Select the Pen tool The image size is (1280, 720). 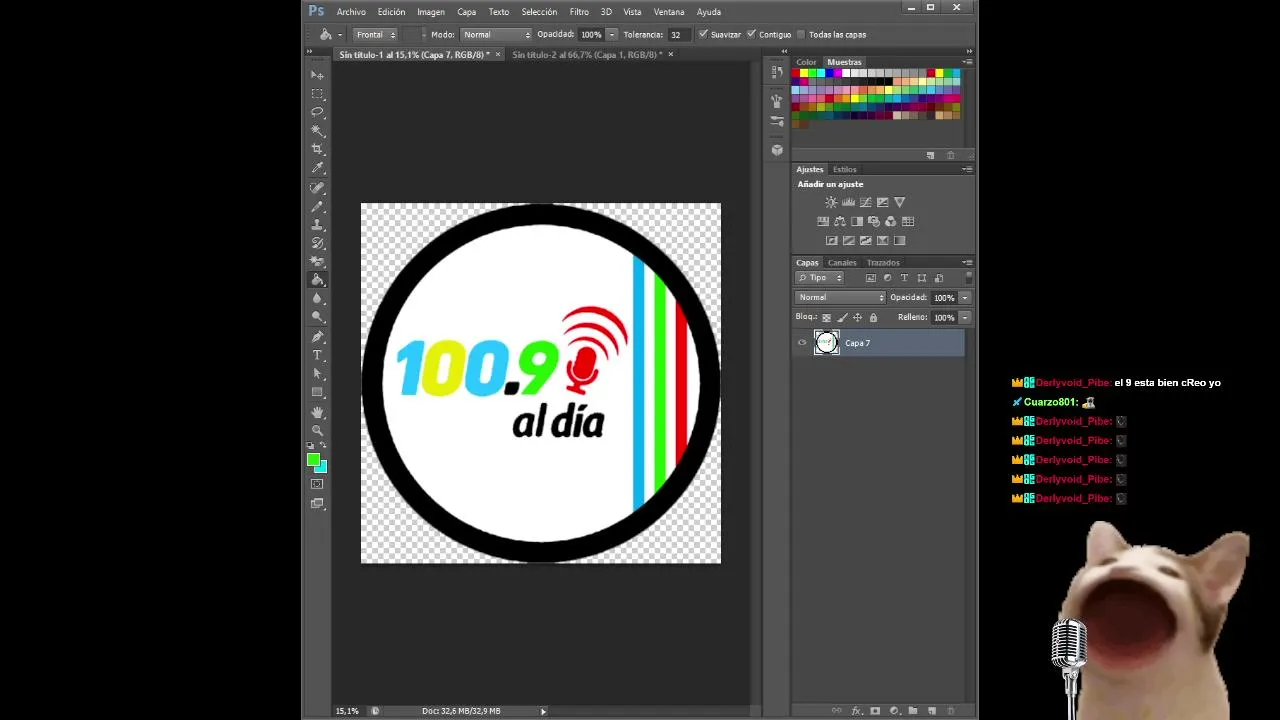tap(317, 337)
